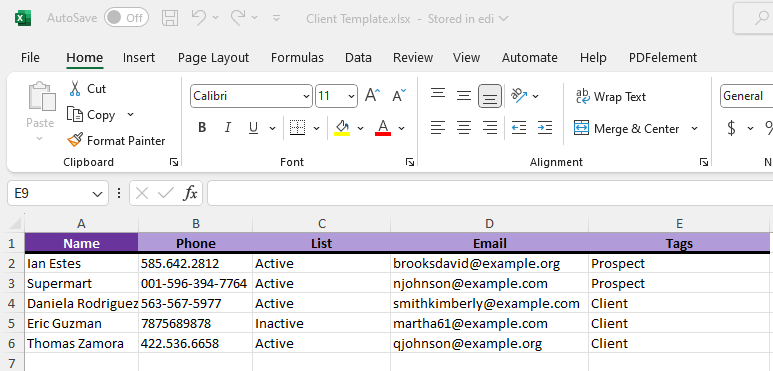This screenshot has width=773, height=371.
Task: Open the Calibri font name box
Action: (x=251, y=96)
